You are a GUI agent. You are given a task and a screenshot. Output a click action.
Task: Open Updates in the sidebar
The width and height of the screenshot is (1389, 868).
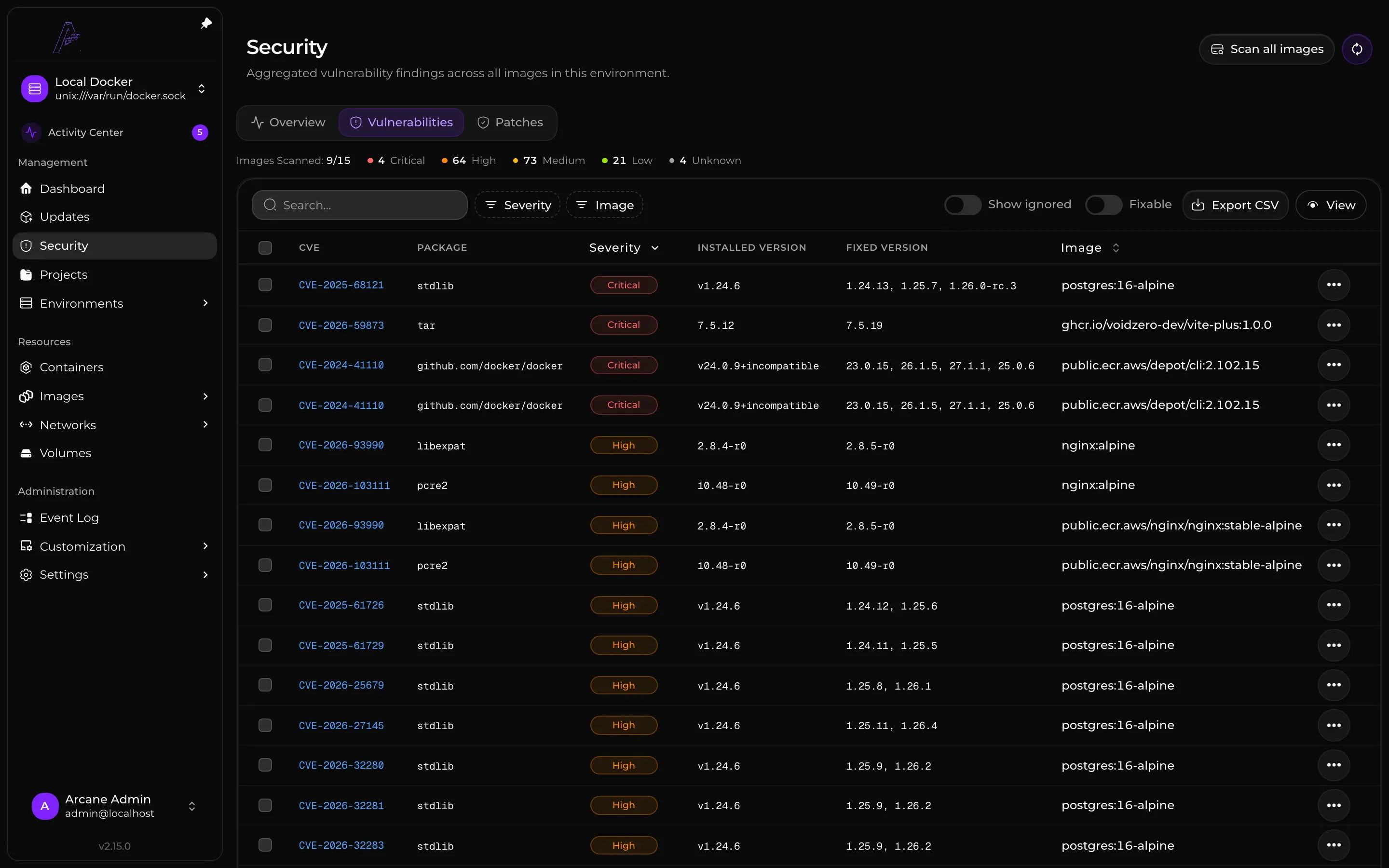[x=114, y=217]
